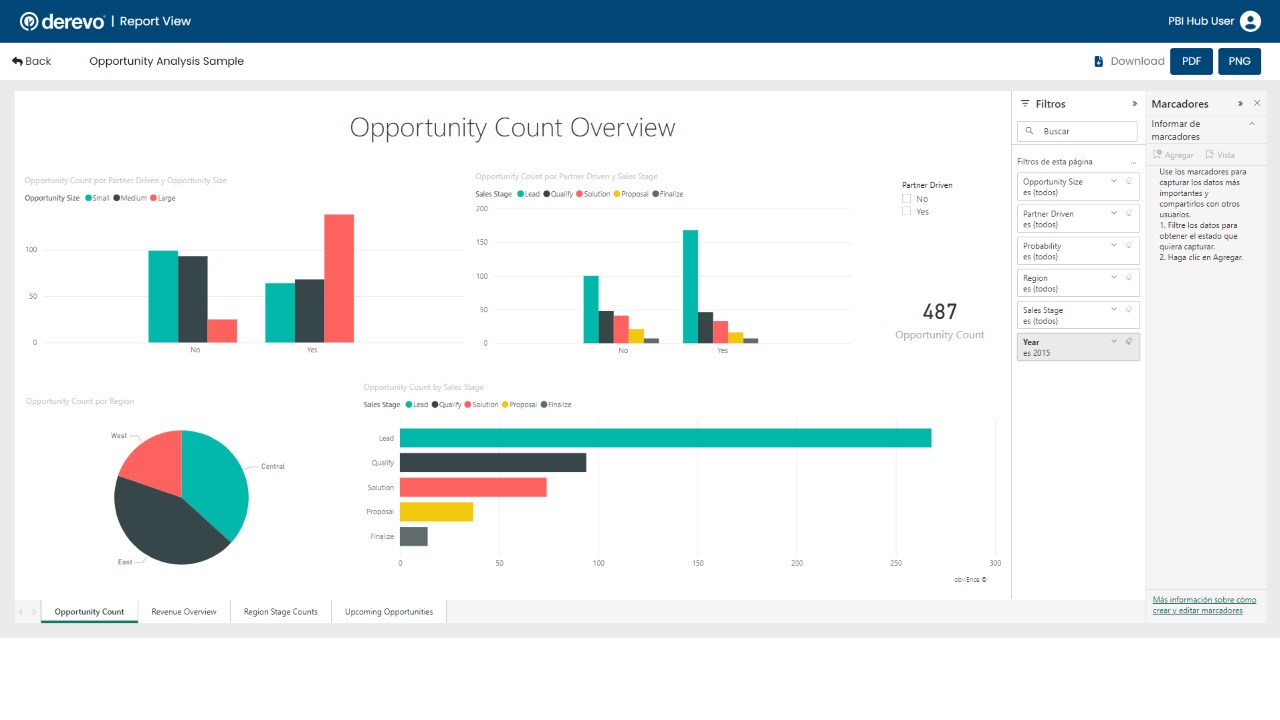Switch to the Revenue Overview tab
Viewport: 1280px width, 720px height.
coord(184,612)
